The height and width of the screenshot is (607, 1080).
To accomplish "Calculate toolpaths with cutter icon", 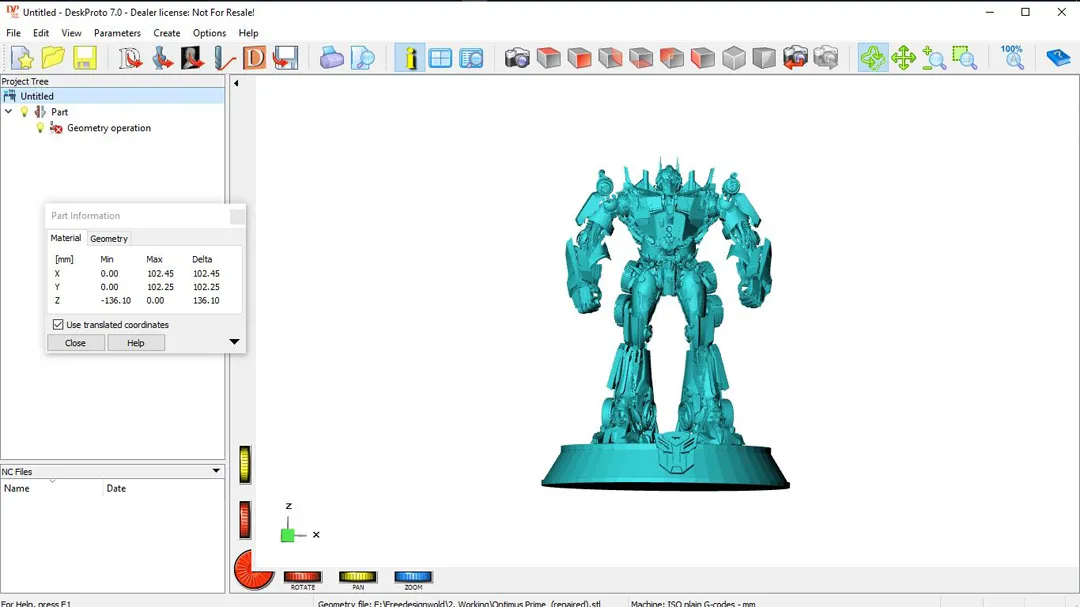I will pos(224,58).
